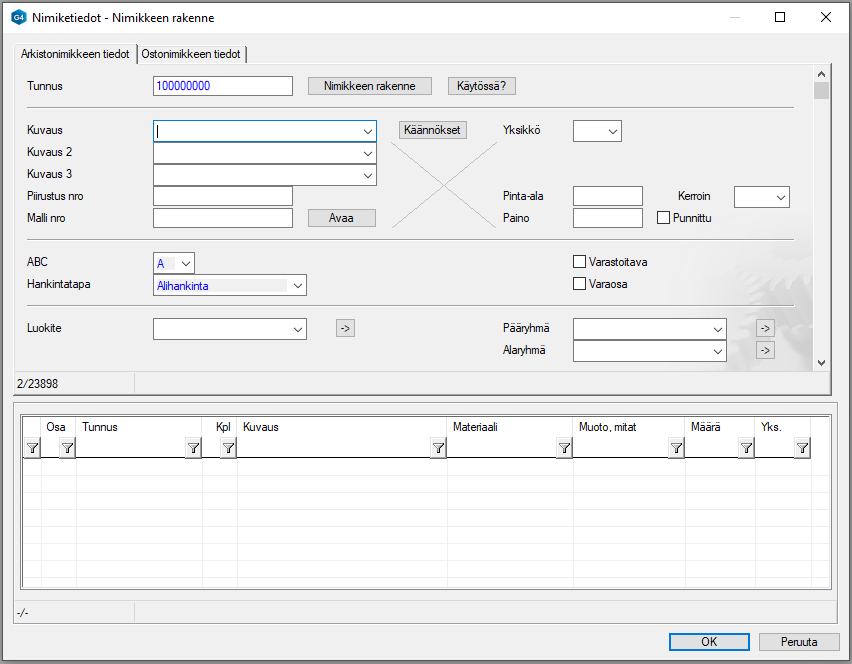Screen dimensions: 852x664
Task: Click the vertical scrollbar down arrow
Action: [x=821, y=363]
